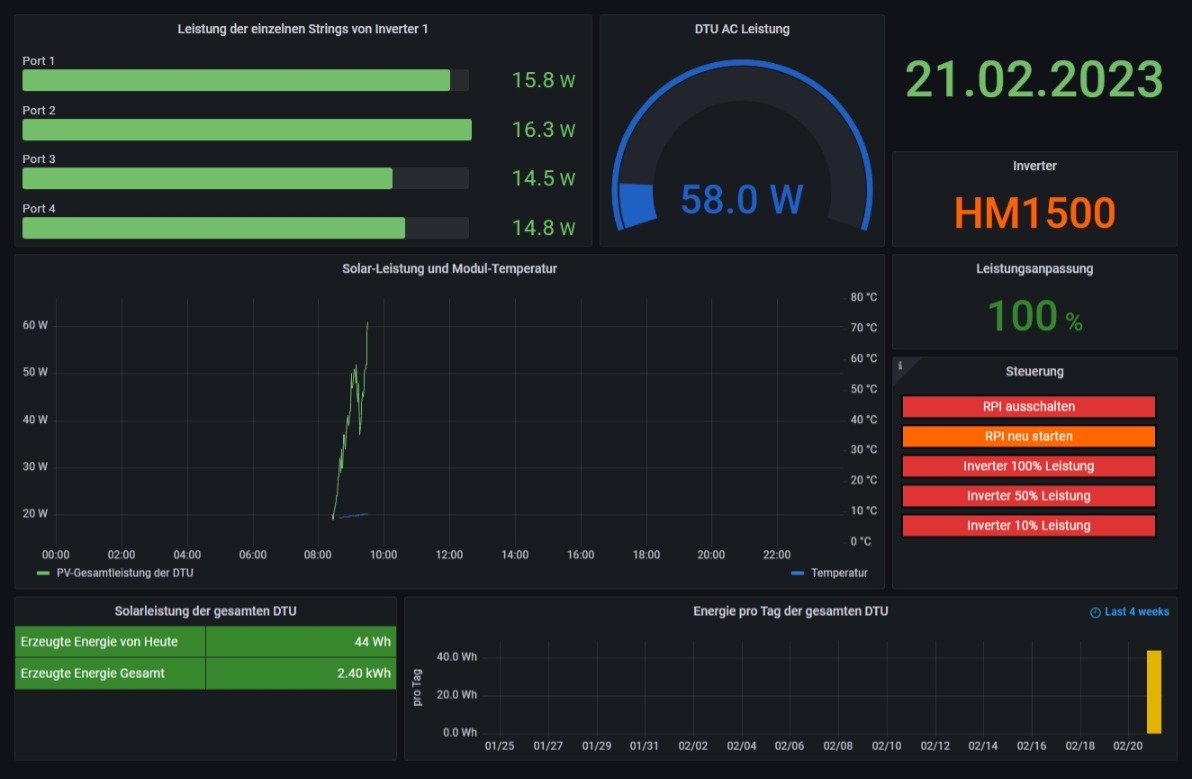Viewport: 1192px width, 779px height.
Task: Expand Energie pro Tag der gesamten DTU title menu
Action: 790,611
